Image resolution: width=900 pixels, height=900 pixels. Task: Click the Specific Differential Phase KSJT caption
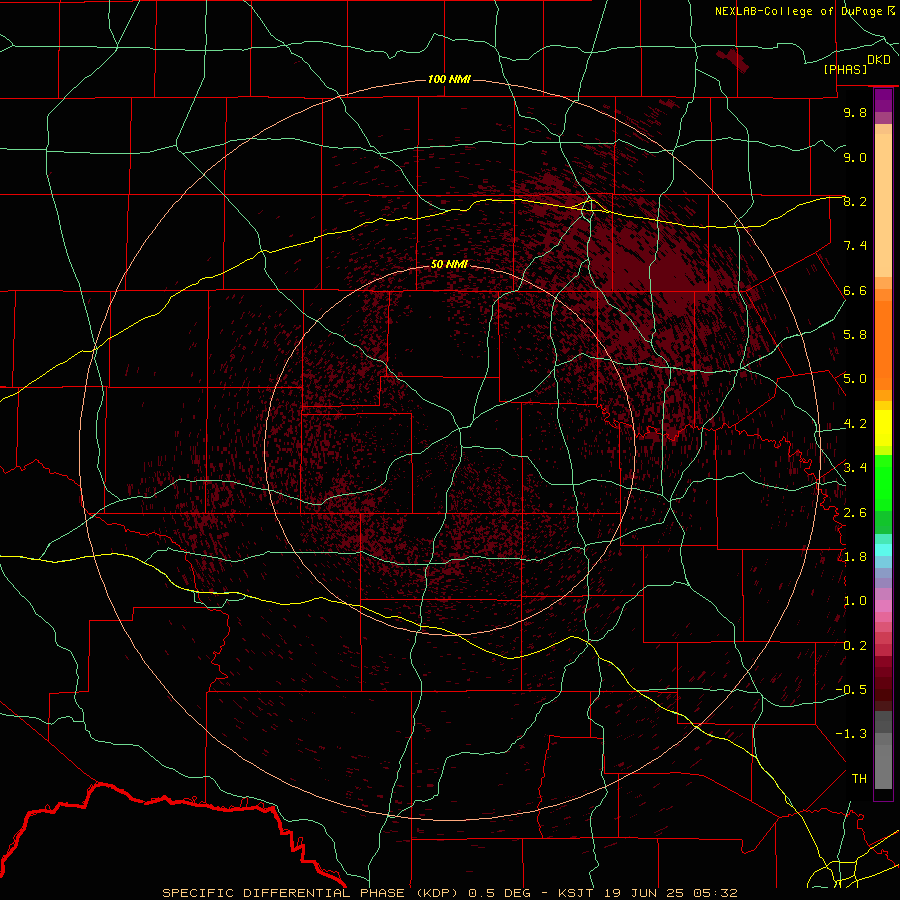(x=449, y=893)
